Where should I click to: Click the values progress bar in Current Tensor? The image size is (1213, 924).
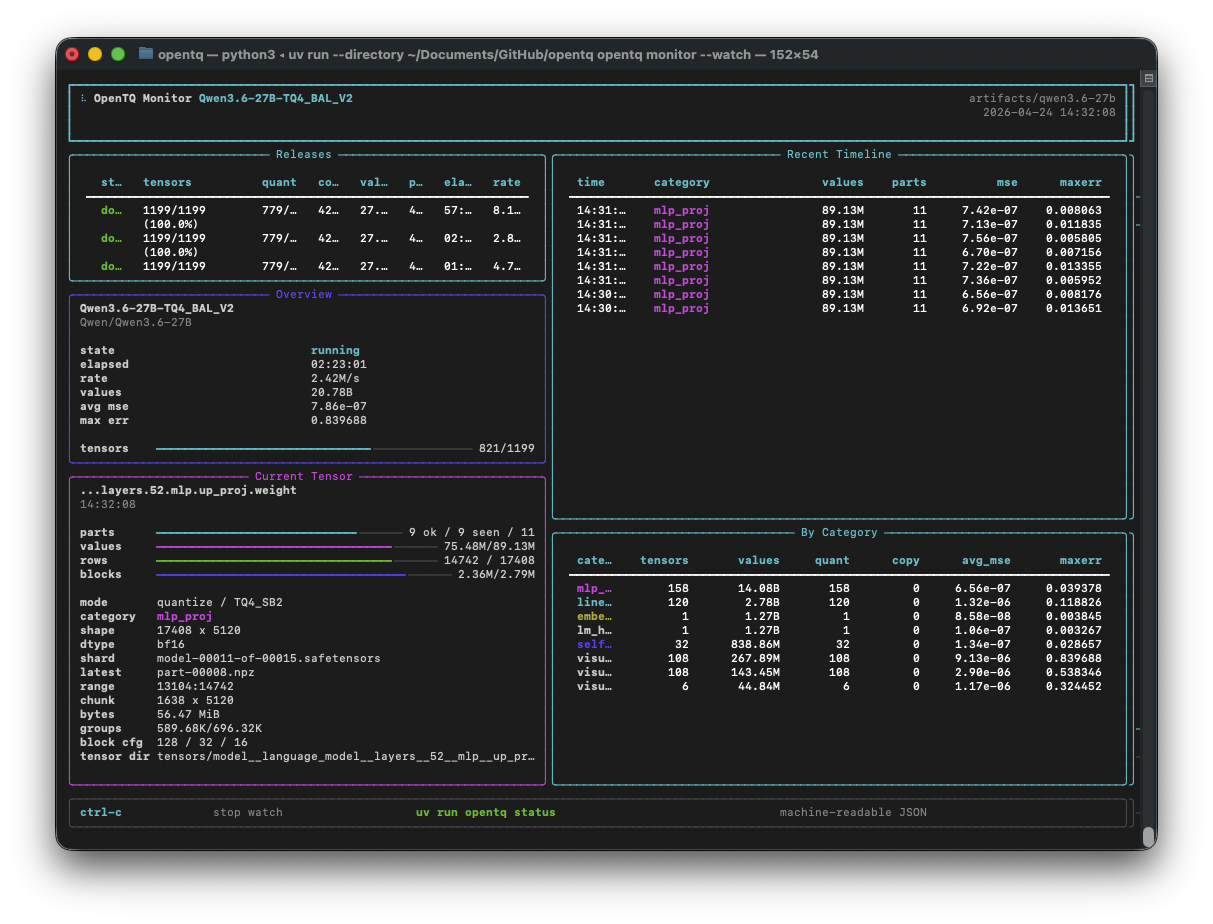tap(296, 547)
